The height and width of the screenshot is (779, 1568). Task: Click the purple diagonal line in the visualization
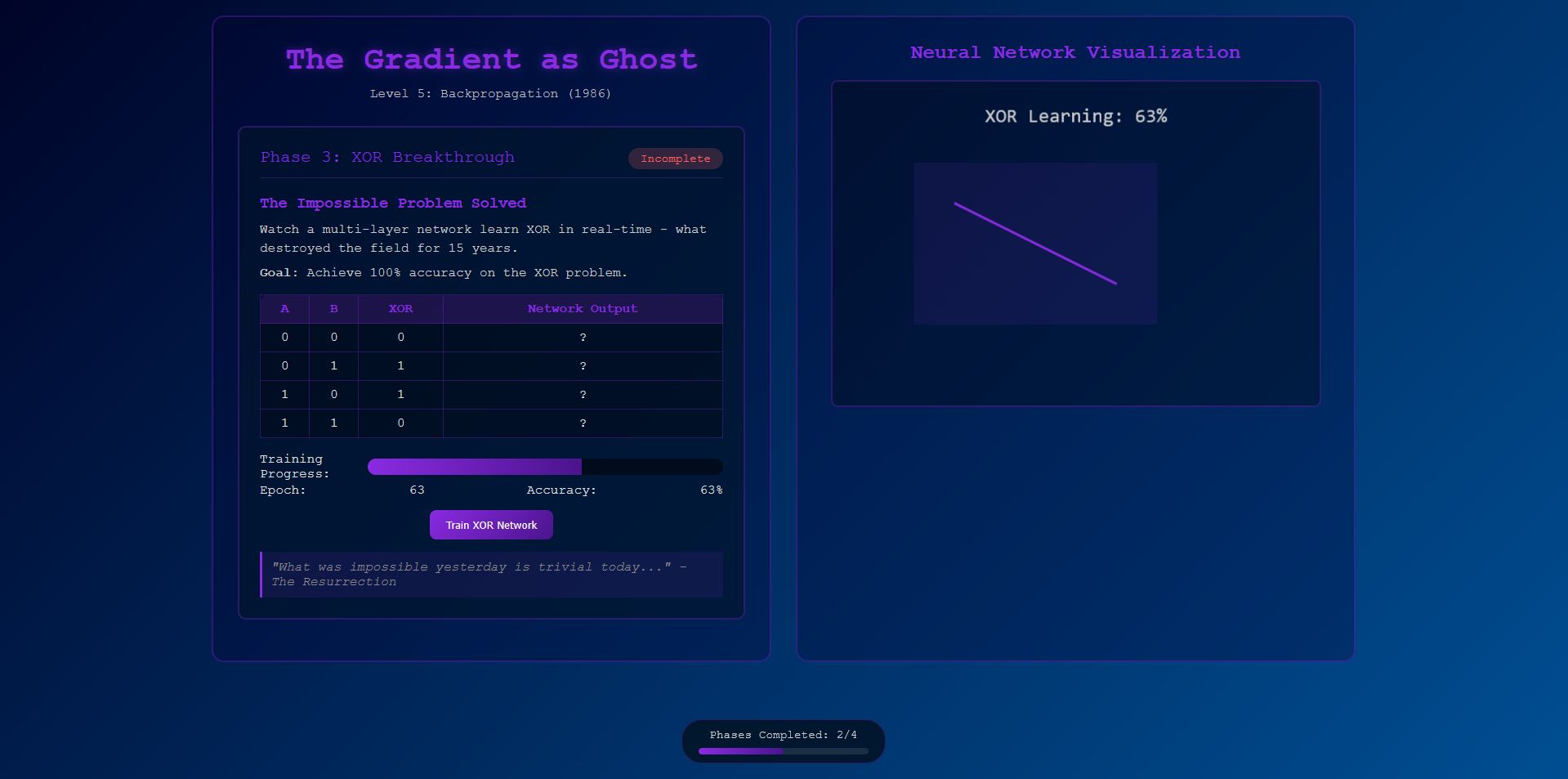coord(1035,244)
